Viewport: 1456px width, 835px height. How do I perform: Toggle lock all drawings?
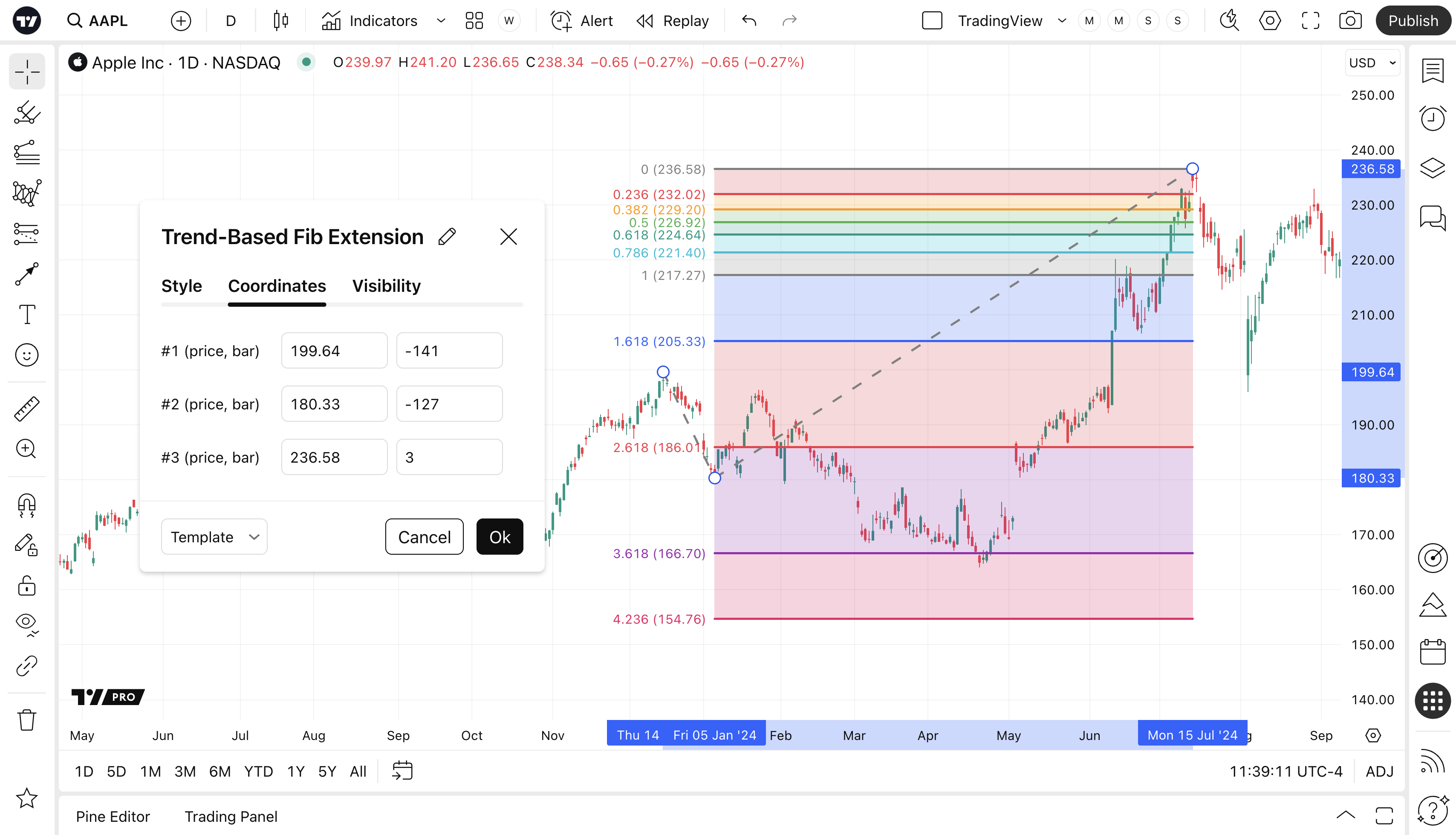pyautogui.click(x=26, y=585)
